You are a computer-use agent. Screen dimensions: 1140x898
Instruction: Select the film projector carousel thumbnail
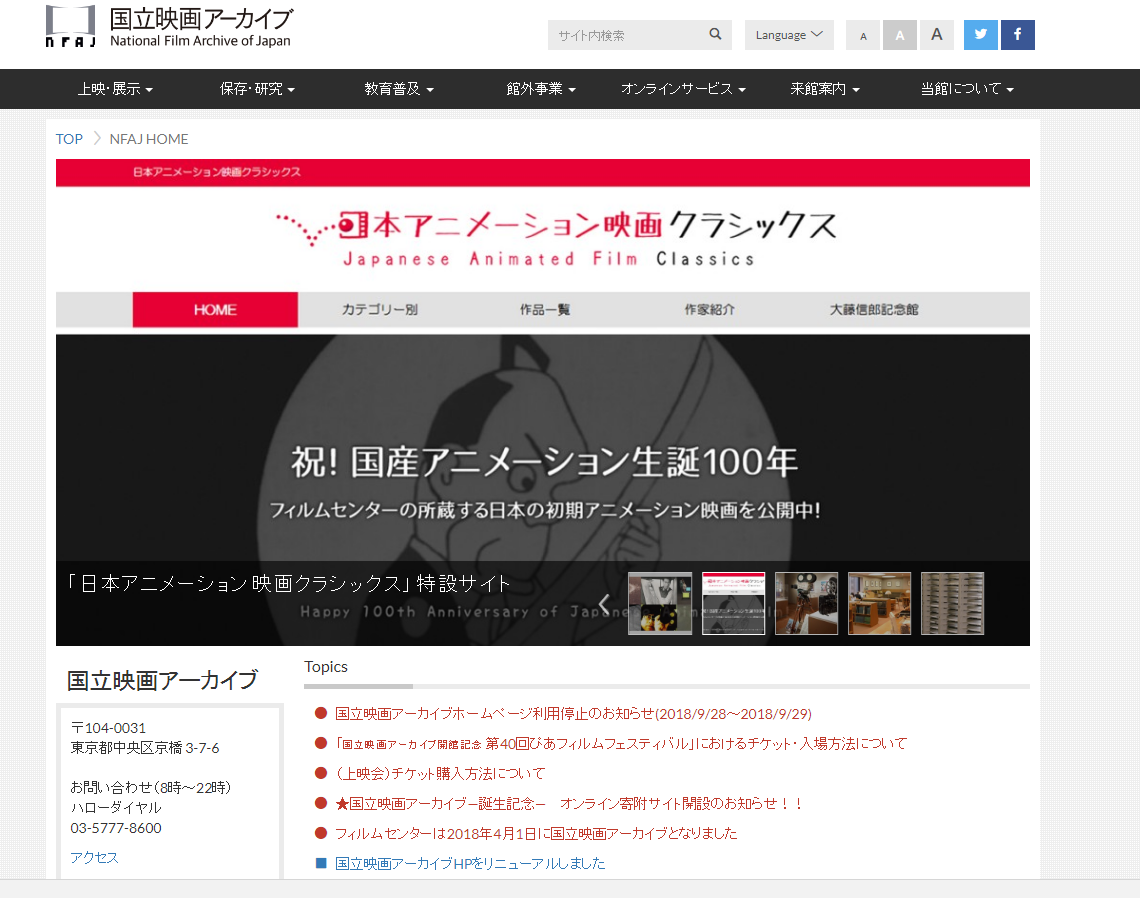pyautogui.click(x=806, y=603)
